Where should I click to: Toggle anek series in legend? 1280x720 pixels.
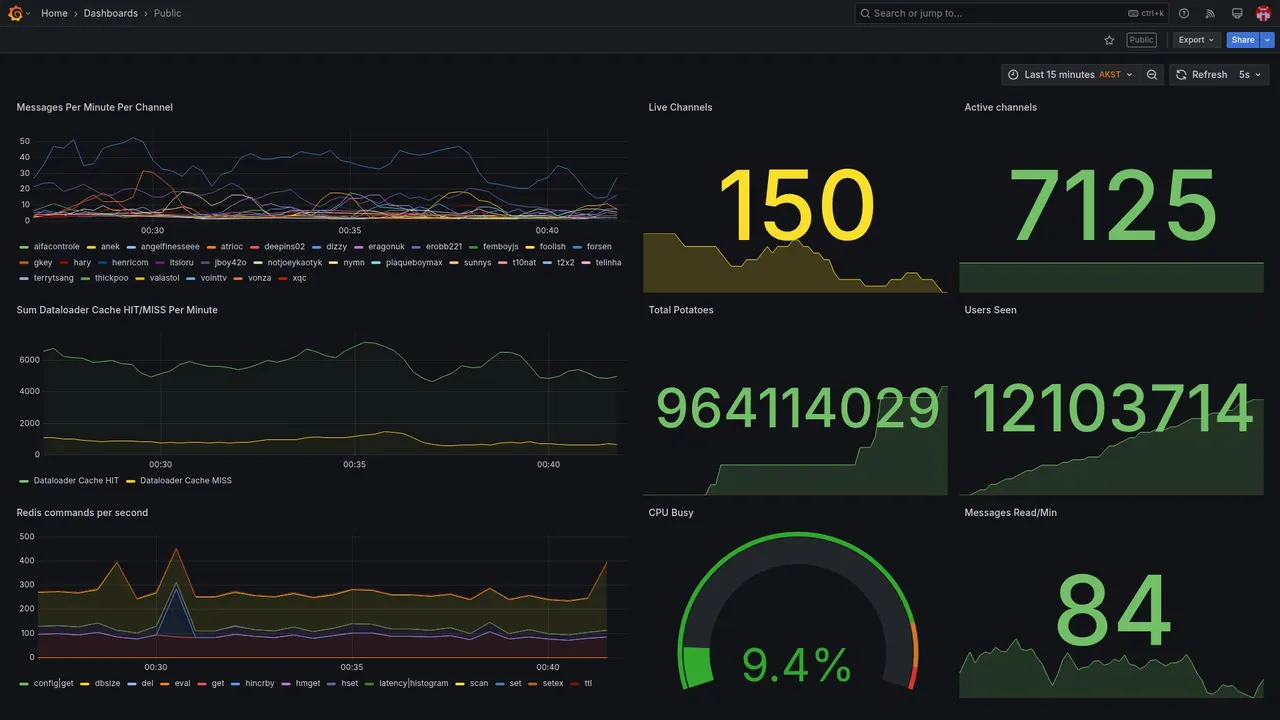pyautogui.click(x=110, y=247)
